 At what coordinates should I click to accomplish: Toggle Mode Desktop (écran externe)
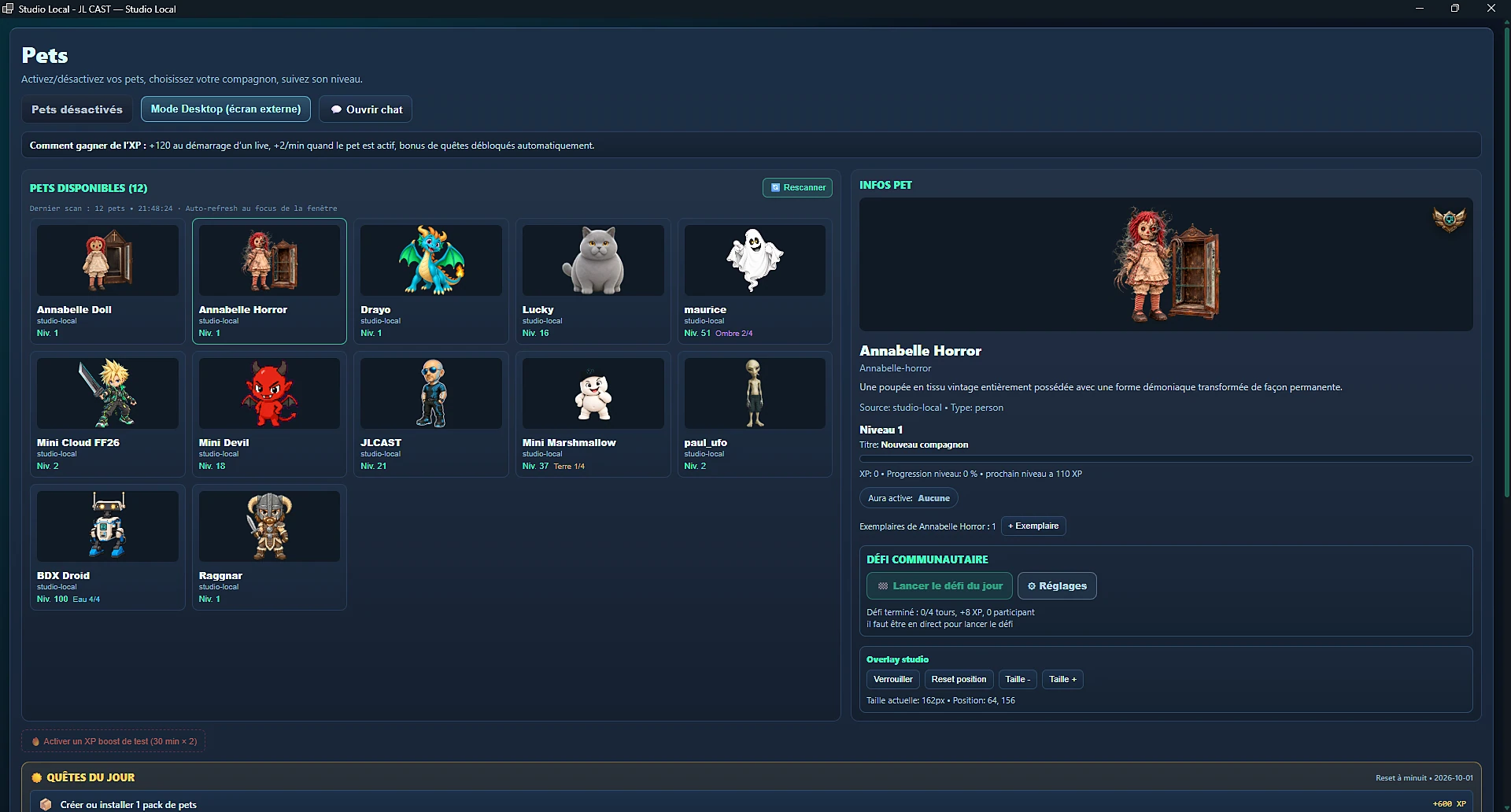226,109
